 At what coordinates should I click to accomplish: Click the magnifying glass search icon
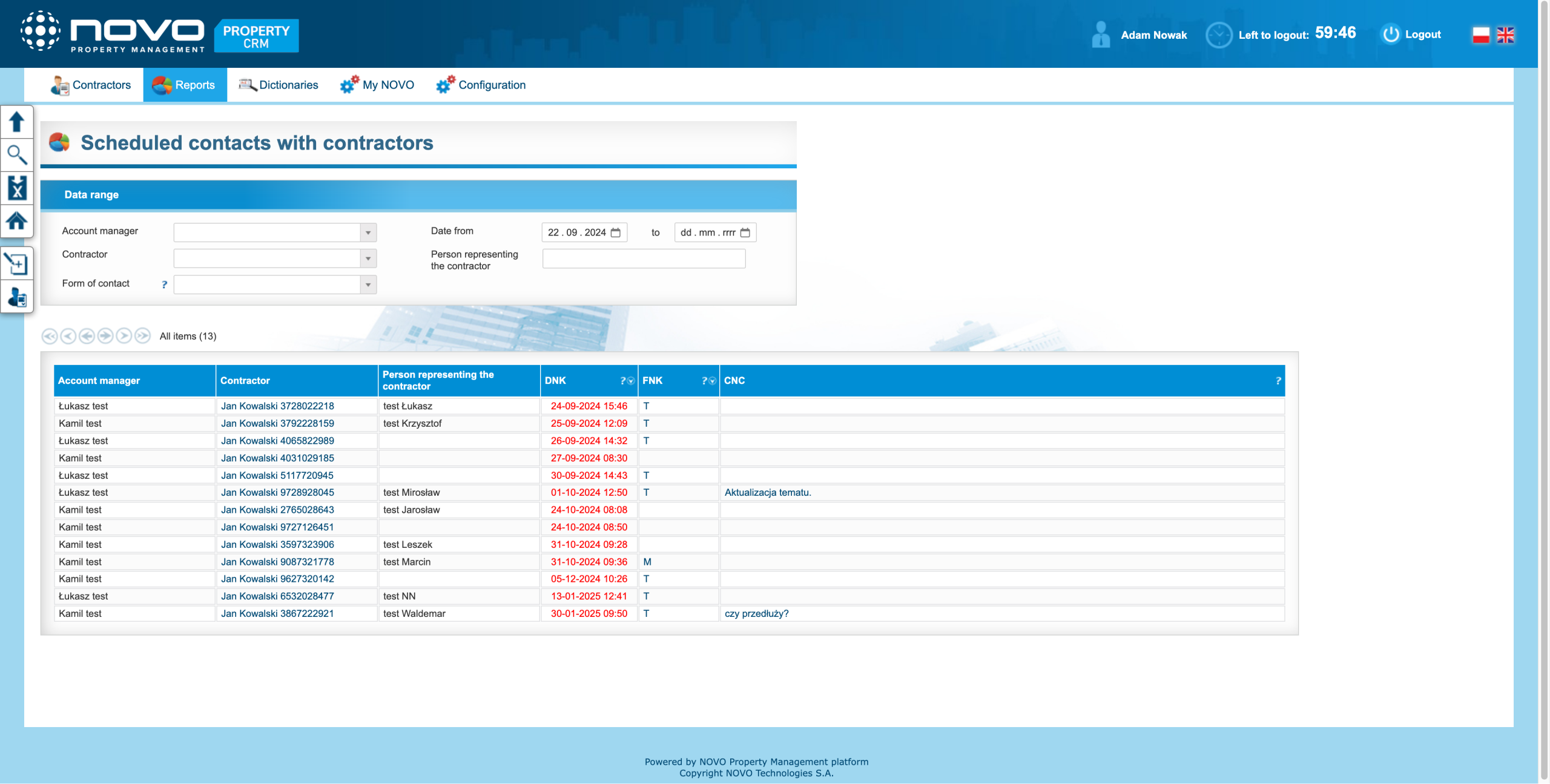(x=16, y=155)
